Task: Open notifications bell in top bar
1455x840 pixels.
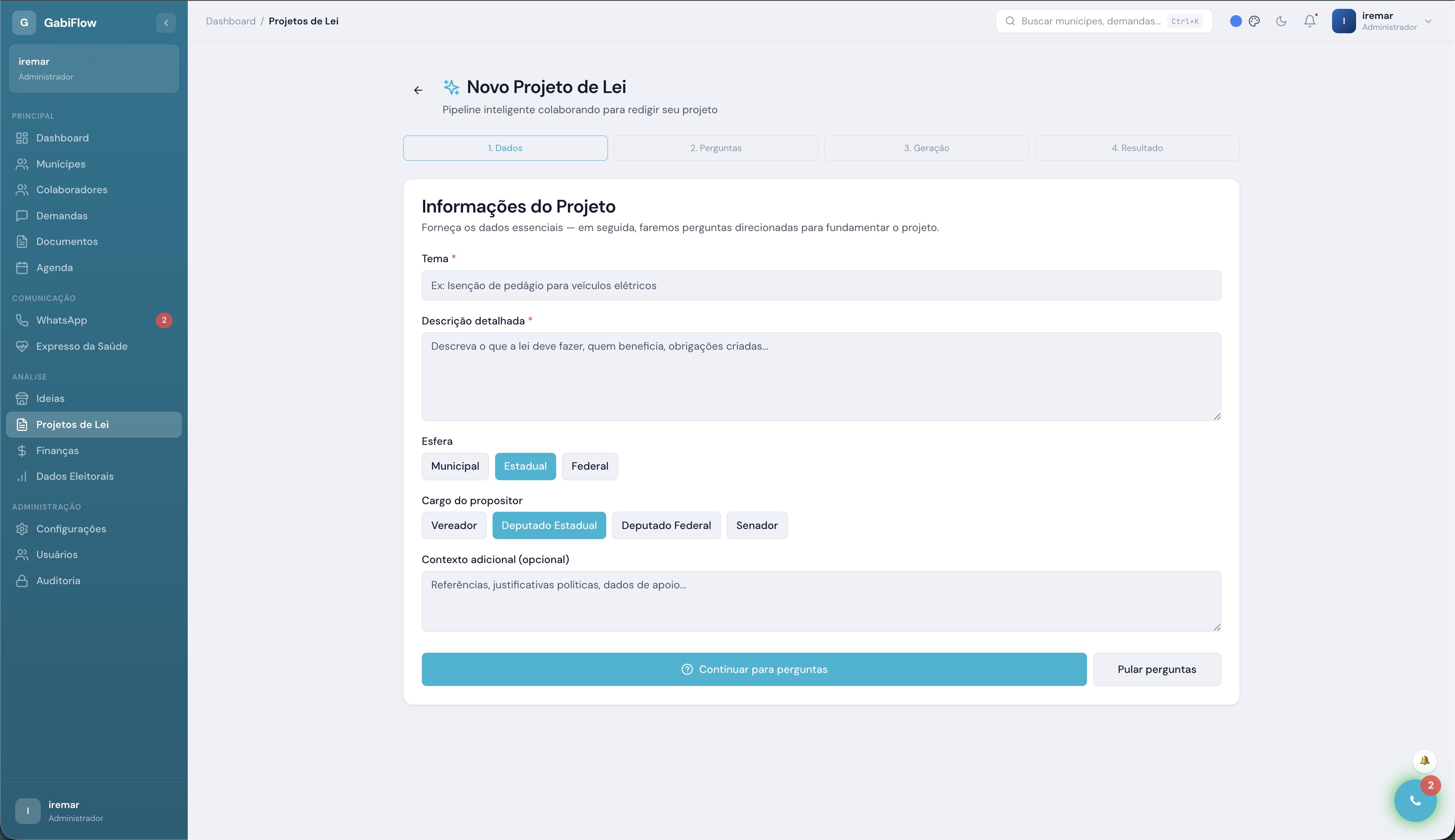Action: [x=1310, y=21]
